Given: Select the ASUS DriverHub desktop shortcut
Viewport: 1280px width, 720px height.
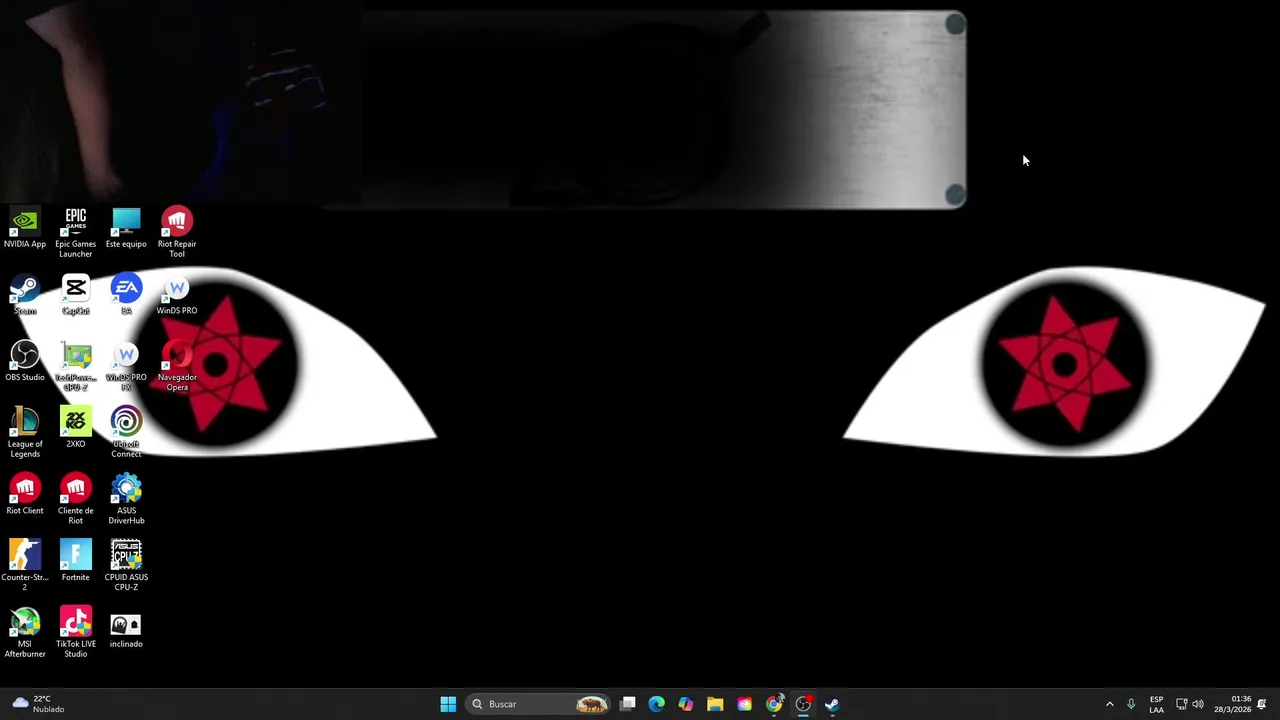Looking at the screenshot, I should click(126, 500).
